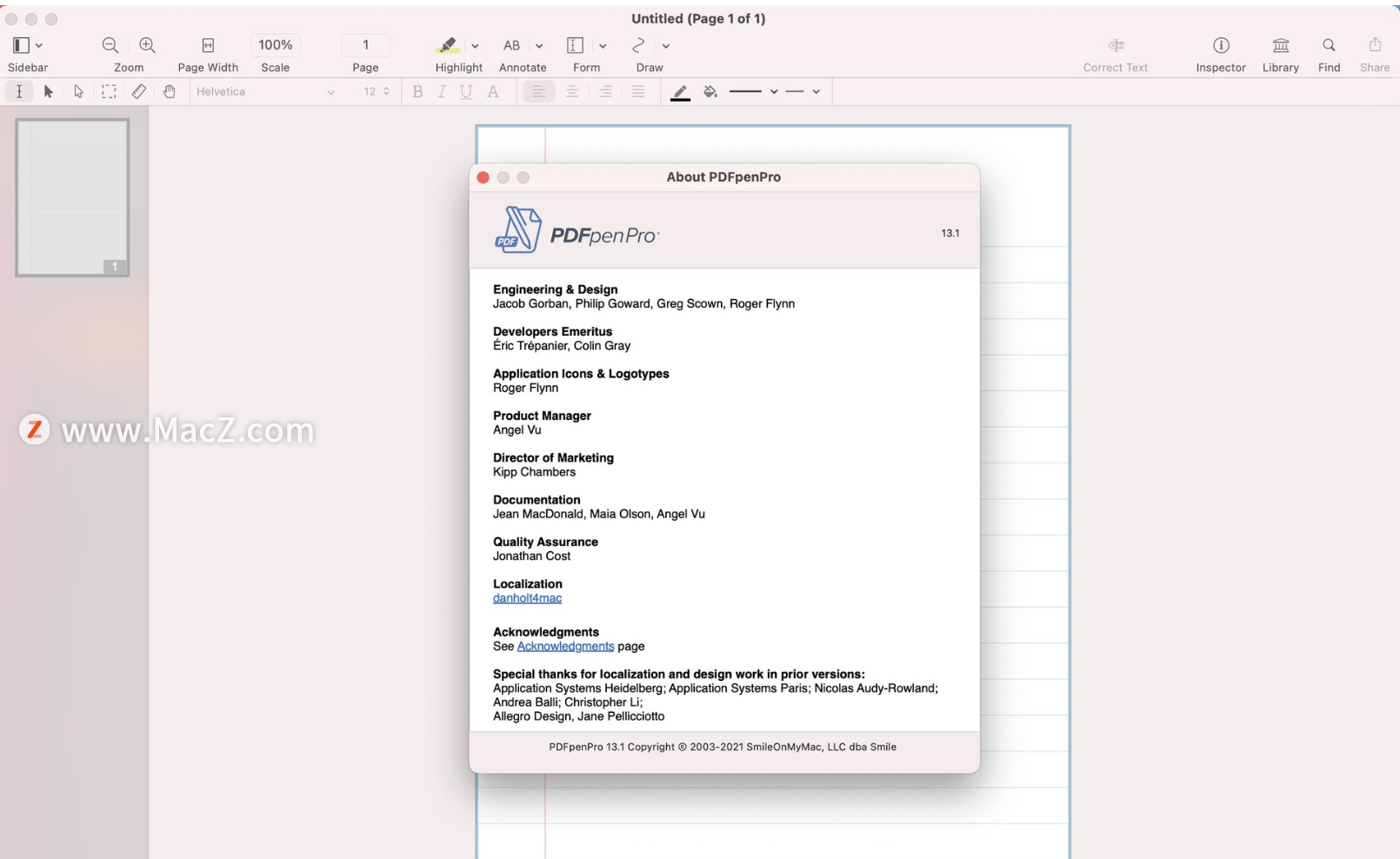
Task: Choose the stroke color pencil swatch
Action: [681, 92]
